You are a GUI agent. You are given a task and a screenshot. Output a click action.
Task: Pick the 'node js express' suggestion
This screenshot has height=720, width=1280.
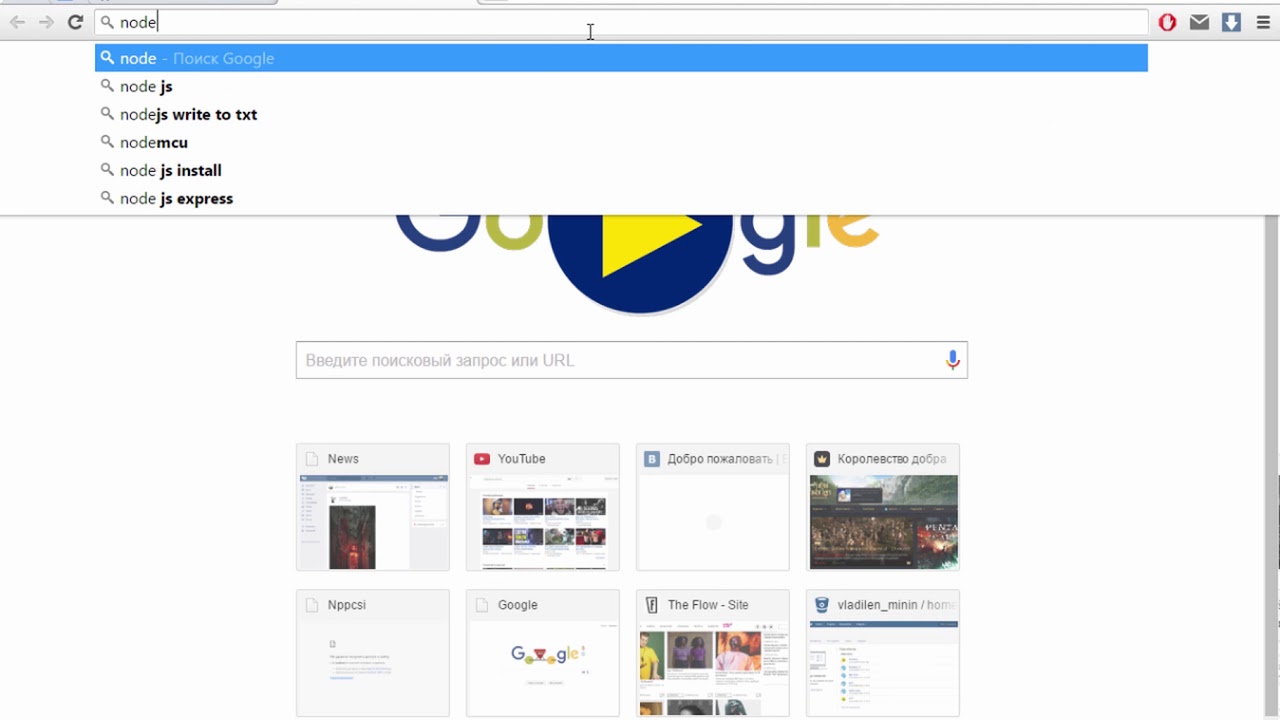click(621, 198)
